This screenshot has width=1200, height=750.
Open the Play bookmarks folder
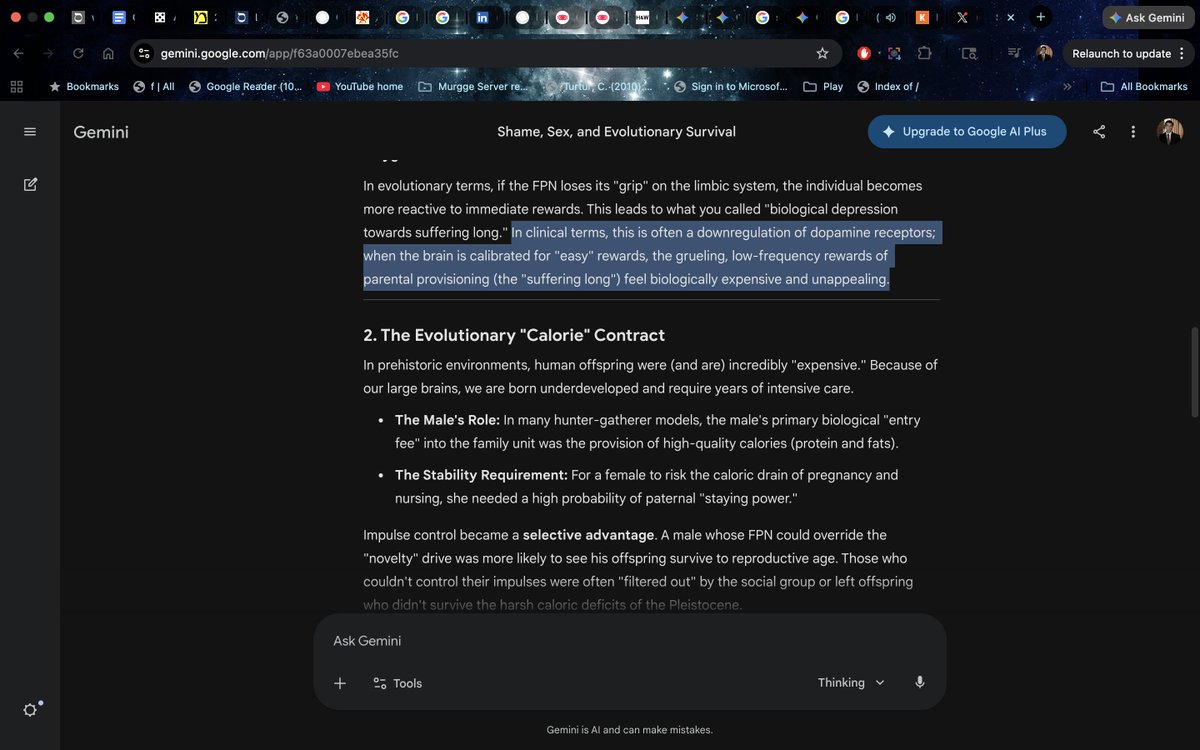coord(823,87)
